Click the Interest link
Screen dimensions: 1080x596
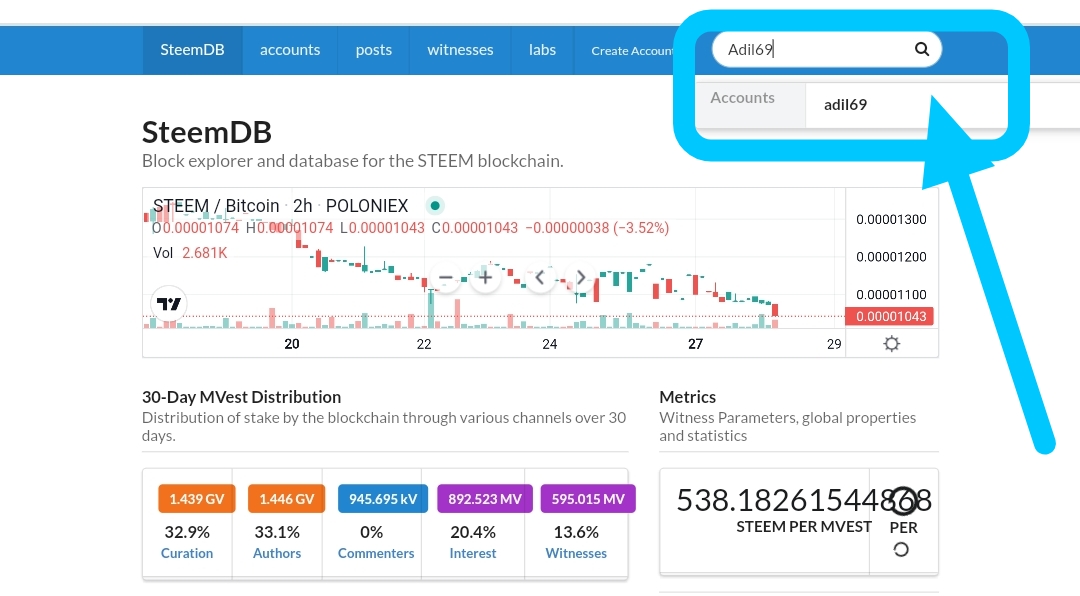click(472, 553)
